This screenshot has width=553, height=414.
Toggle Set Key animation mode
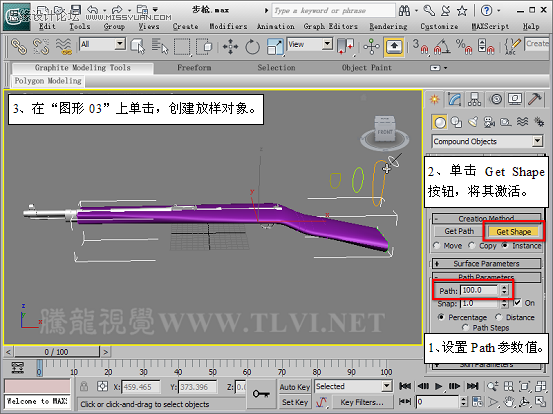(x=294, y=402)
